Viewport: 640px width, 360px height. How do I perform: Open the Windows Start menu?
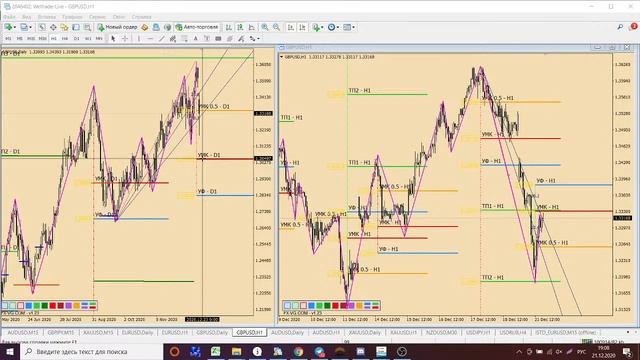click(x=10, y=351)
